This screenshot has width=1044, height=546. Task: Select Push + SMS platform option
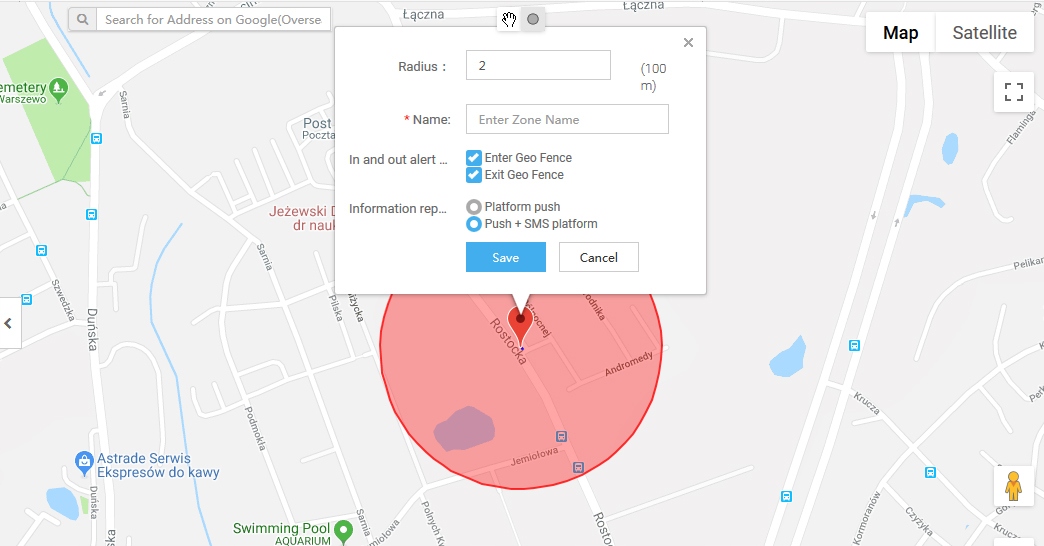coord(474,224)
